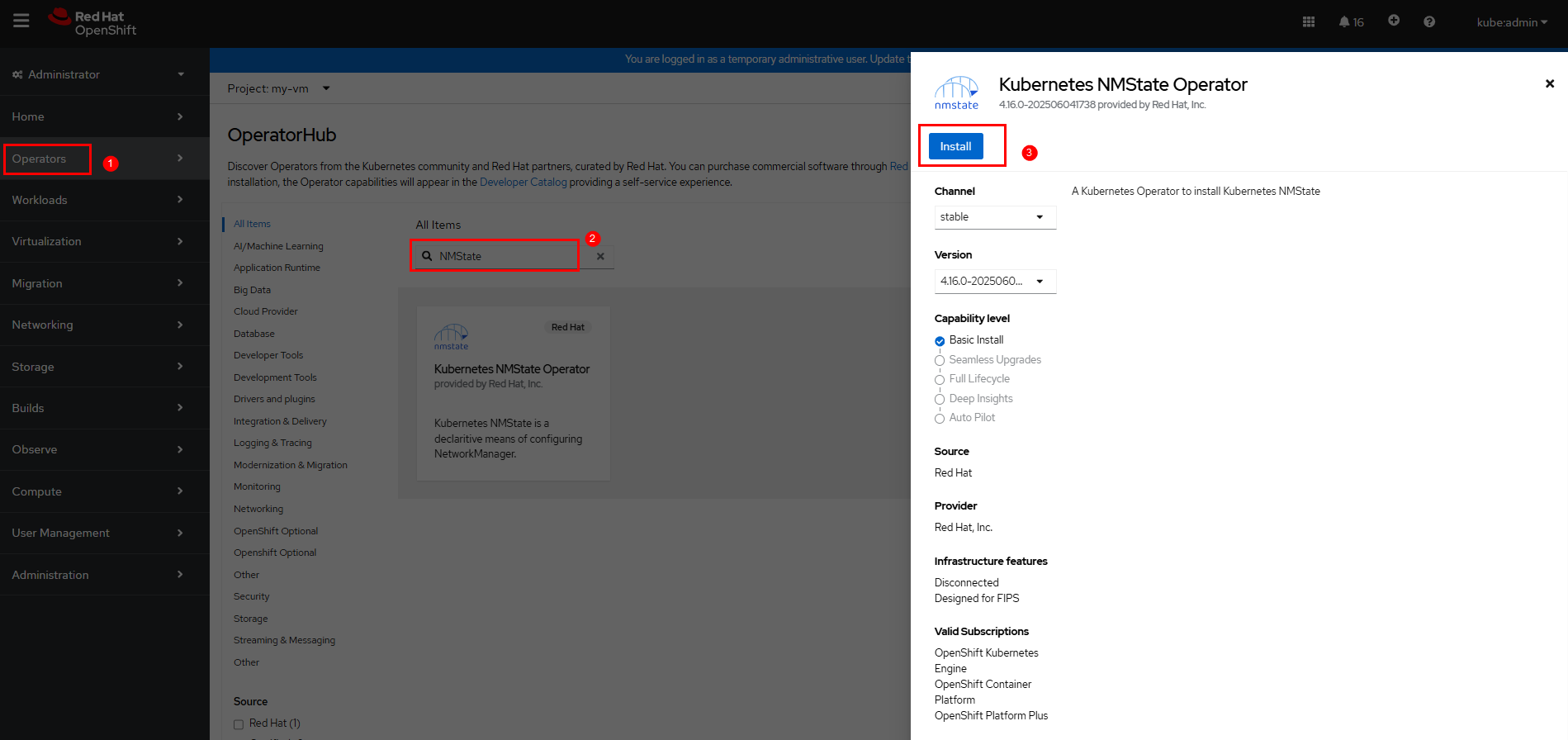Filter by Cloud Provider category
Viewport: 1568px width, 740px height.
pos(265,311)
